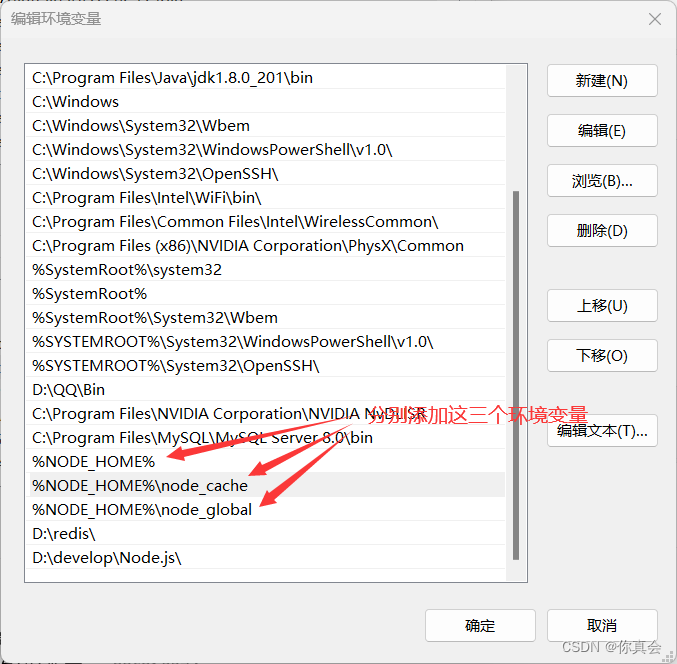677x664 pixels.
Task: Select the %NODE_HOME% entry
Action: click(266, 462)
